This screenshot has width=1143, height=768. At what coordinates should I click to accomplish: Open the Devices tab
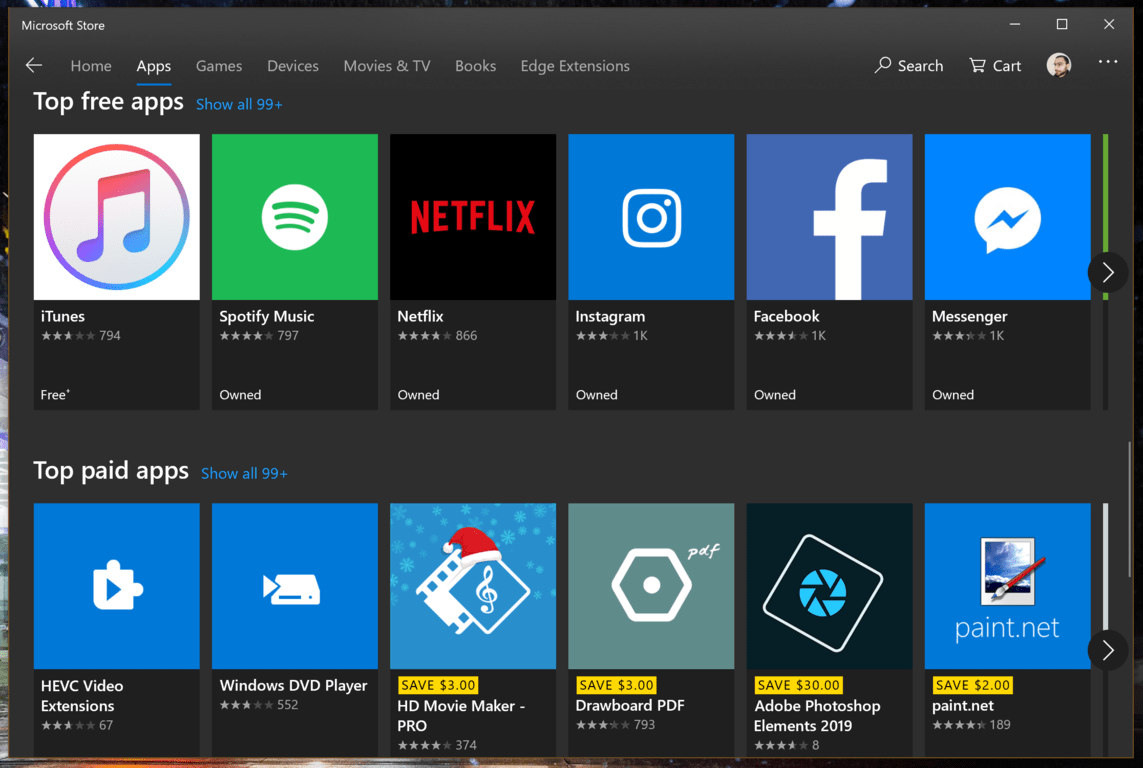(293, 66)
